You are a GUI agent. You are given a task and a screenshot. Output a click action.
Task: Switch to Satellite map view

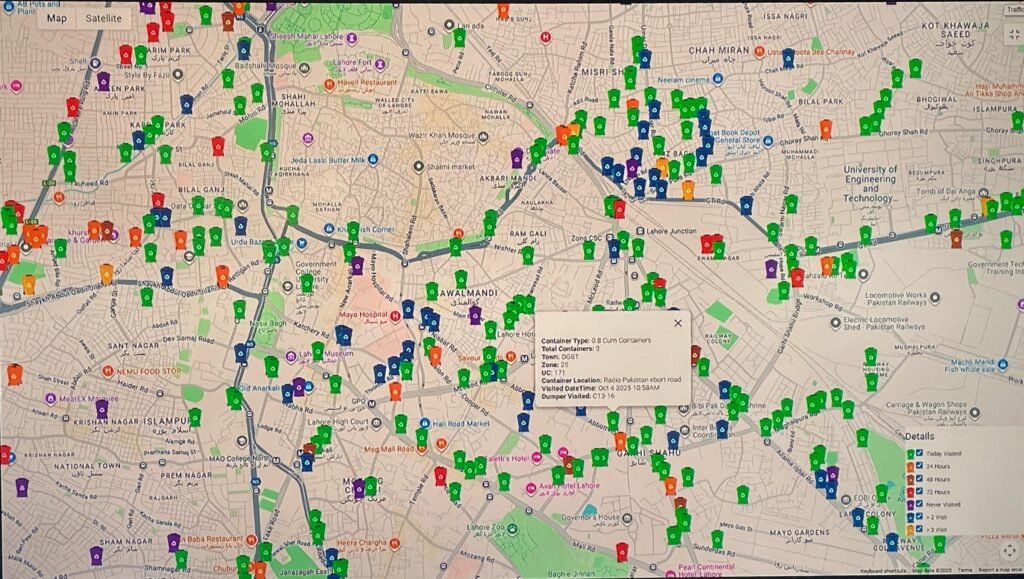point(103,18)
